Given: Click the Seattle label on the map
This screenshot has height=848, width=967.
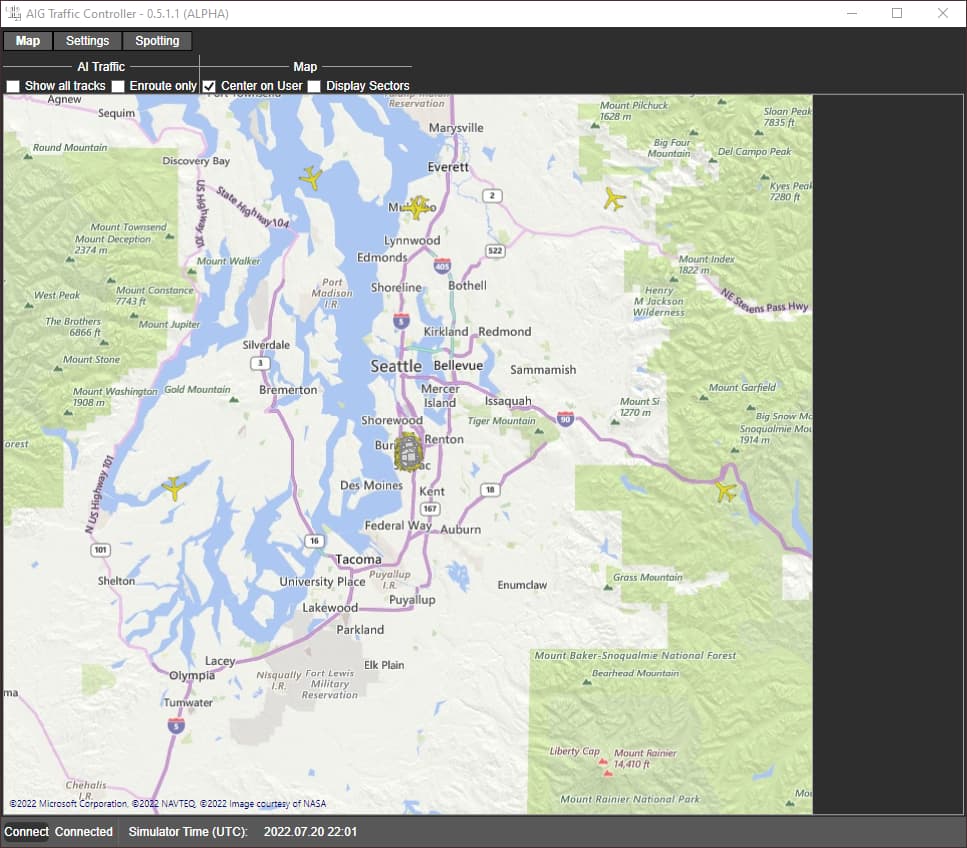Looking at the screenshot, I should point(396,366).
